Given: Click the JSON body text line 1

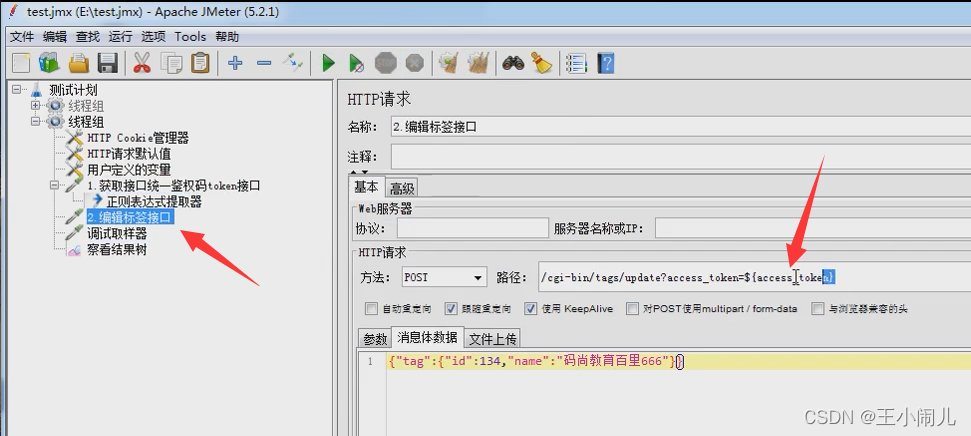Looking at the screenshot, I should (x=536, y=362).
